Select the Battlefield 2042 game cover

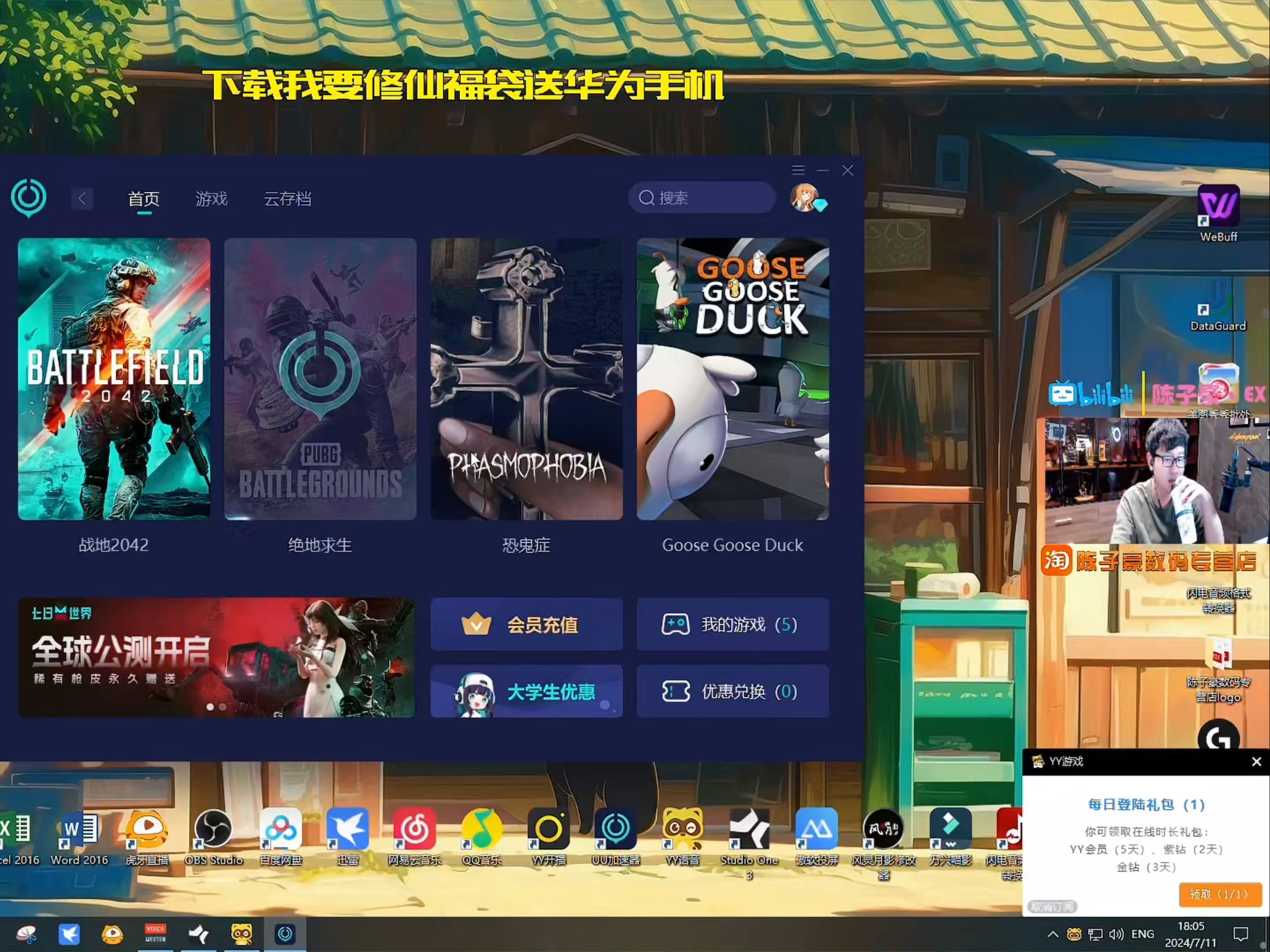(114, 379)
